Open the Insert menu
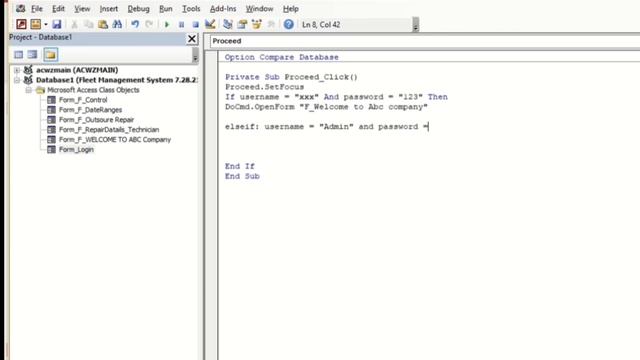Image resolution: width=640 pixels, height=360 pixels. [x=109, y=9]
